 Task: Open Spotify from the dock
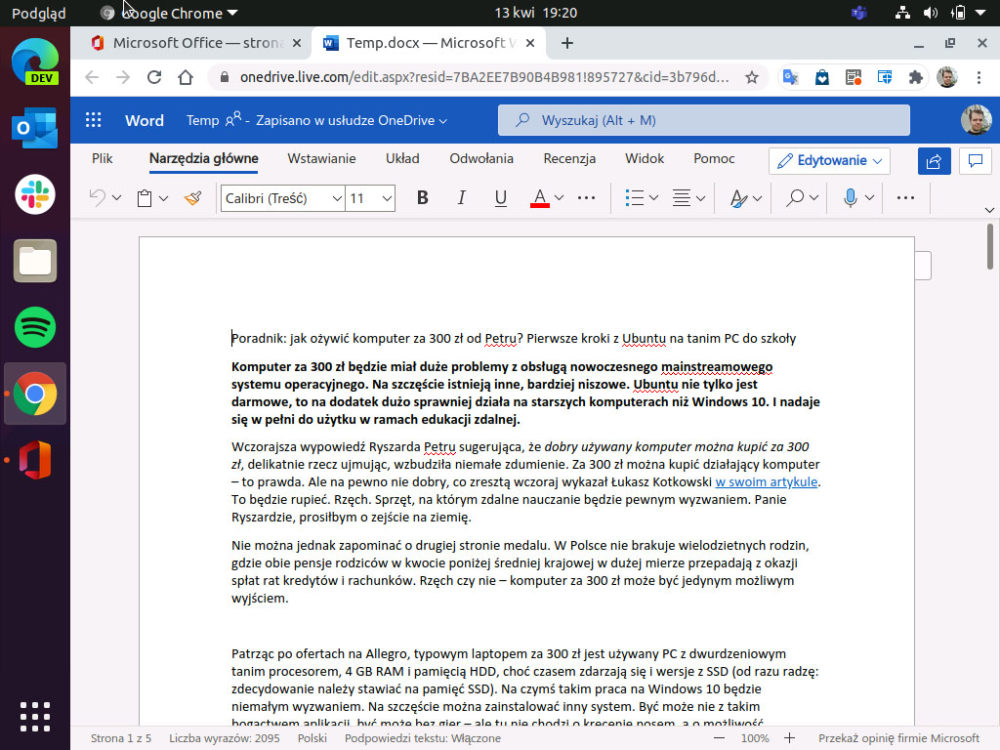[35, 327]
